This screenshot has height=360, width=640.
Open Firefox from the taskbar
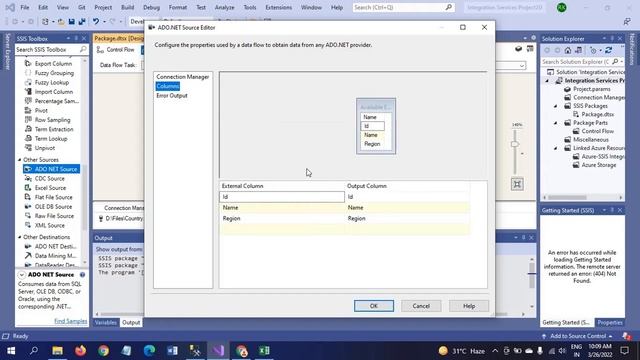(80, 351)
